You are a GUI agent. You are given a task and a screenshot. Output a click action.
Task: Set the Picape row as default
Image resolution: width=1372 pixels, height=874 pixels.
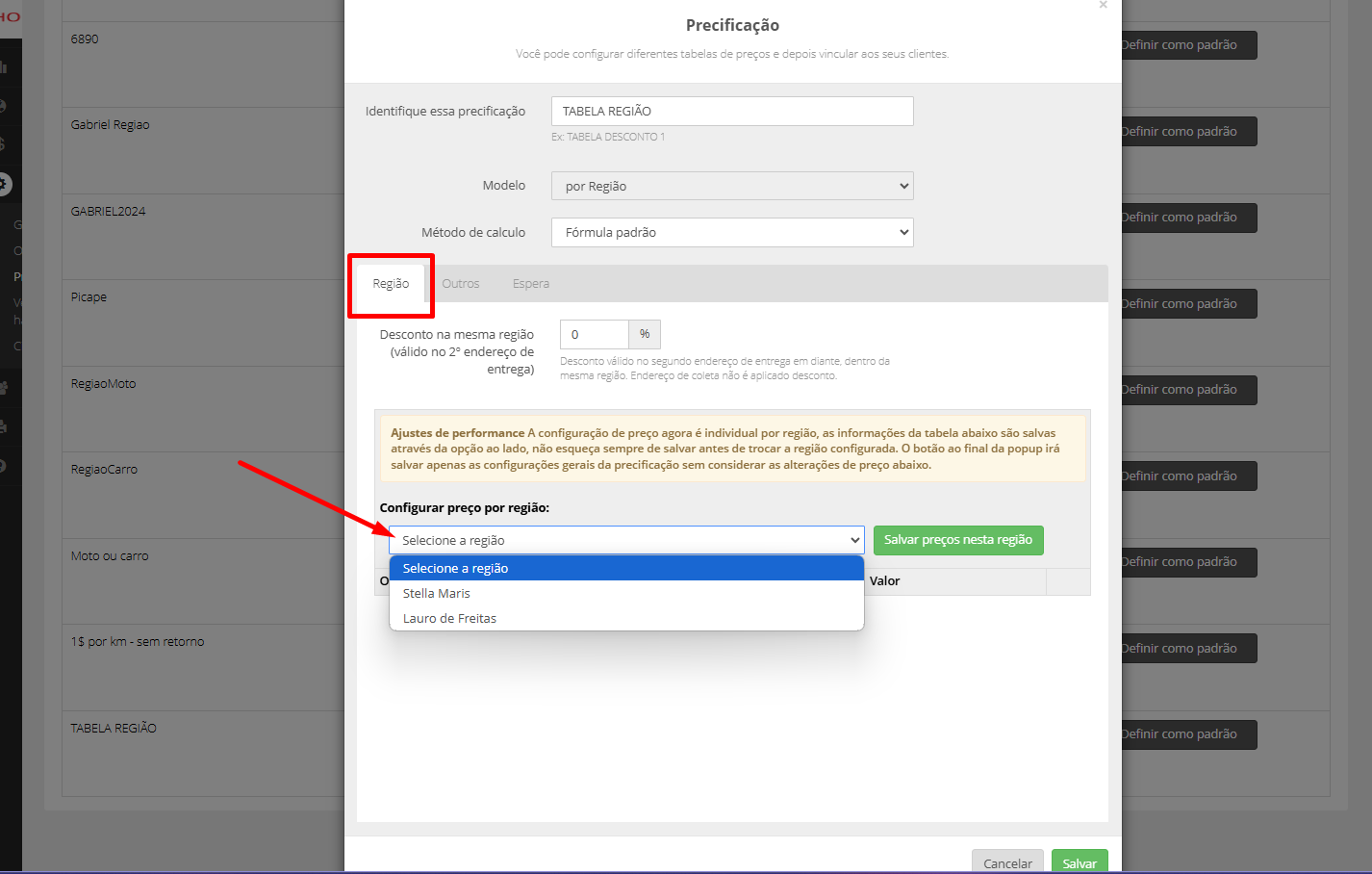pos(1188,304)
